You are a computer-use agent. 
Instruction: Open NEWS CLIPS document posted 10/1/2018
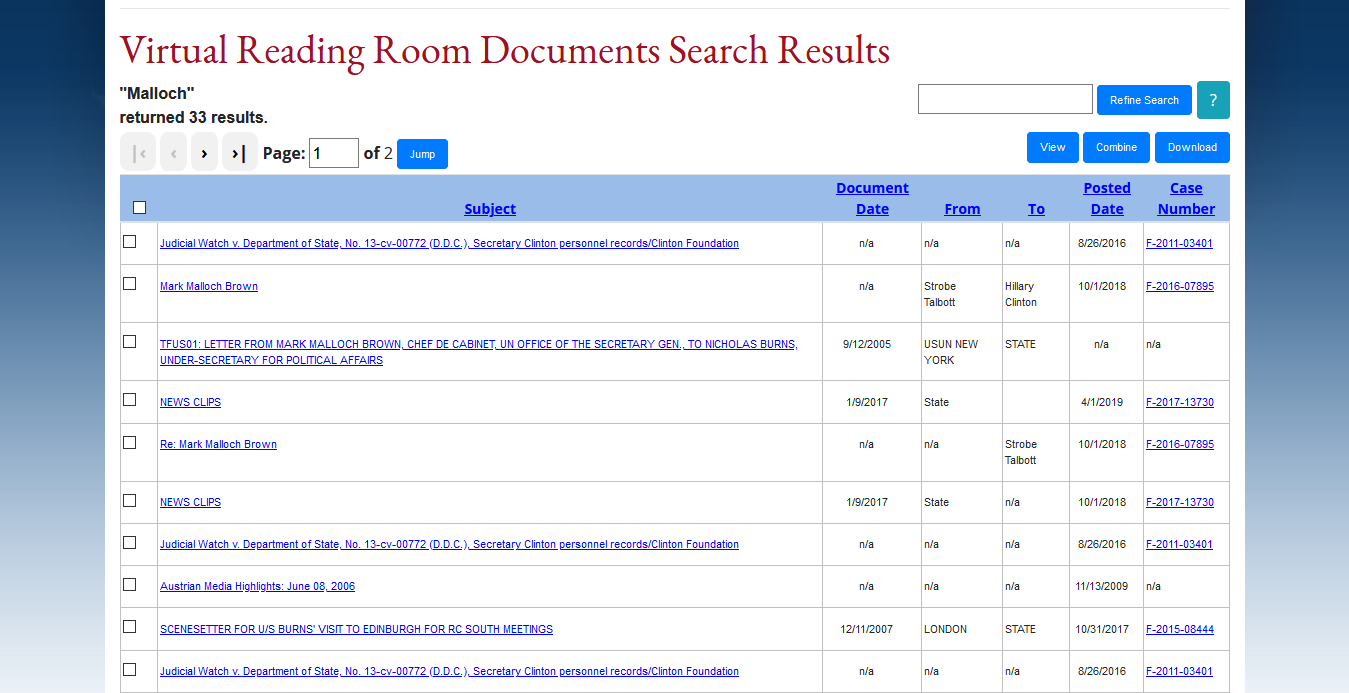pos(190,502)
